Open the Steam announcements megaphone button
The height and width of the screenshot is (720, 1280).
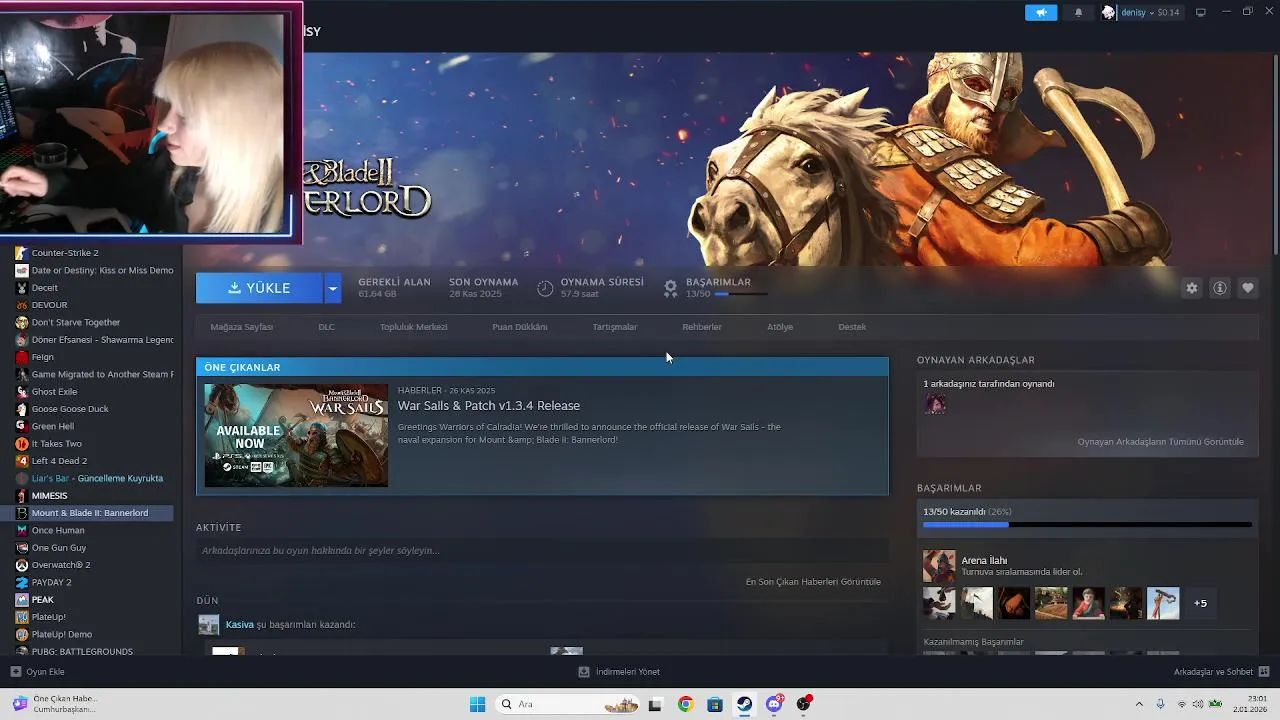[1041, 12]
